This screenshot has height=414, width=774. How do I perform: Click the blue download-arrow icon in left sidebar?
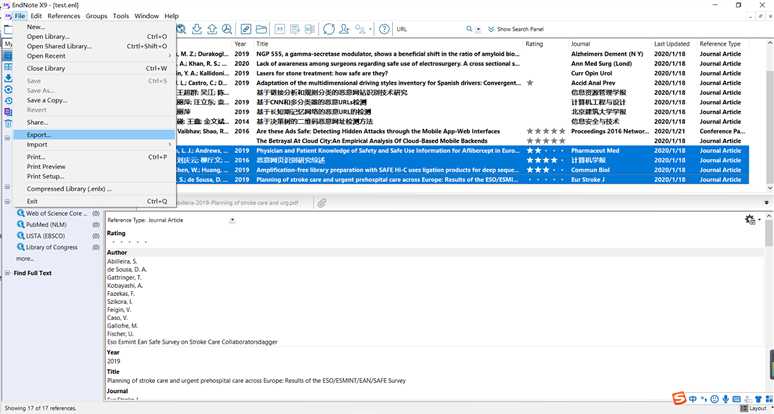pos(8,78)
